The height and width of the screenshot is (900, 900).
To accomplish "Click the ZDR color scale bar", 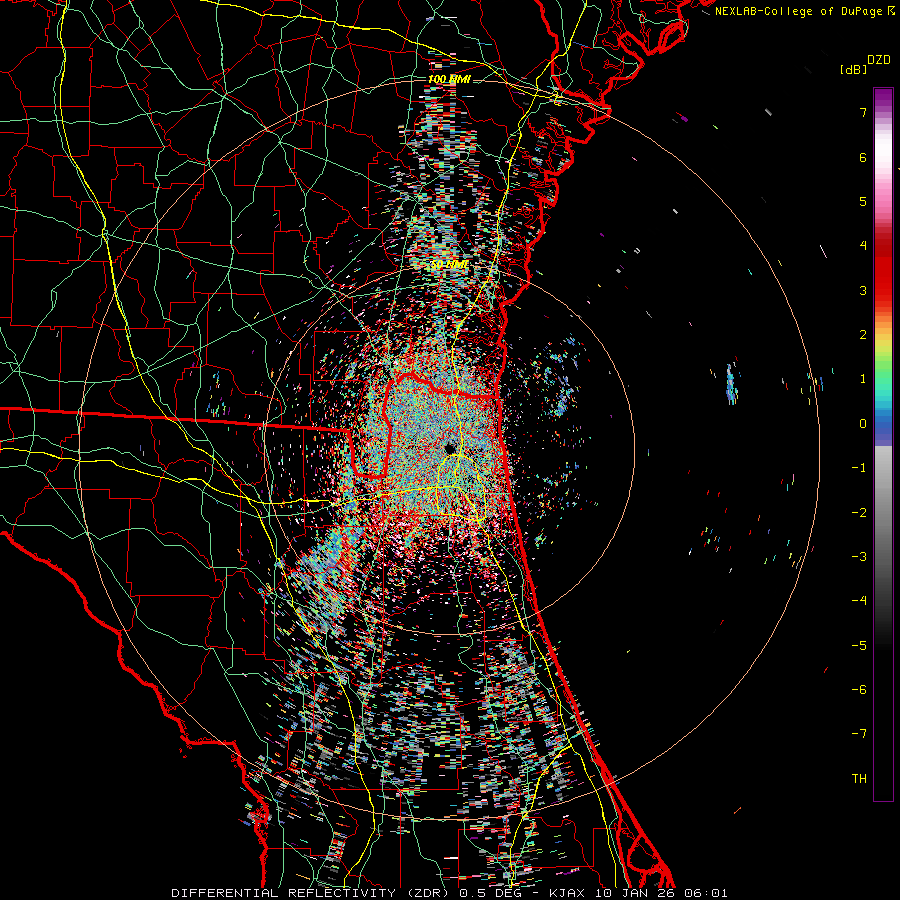I will pyautogui.click(x=883, y=444).
